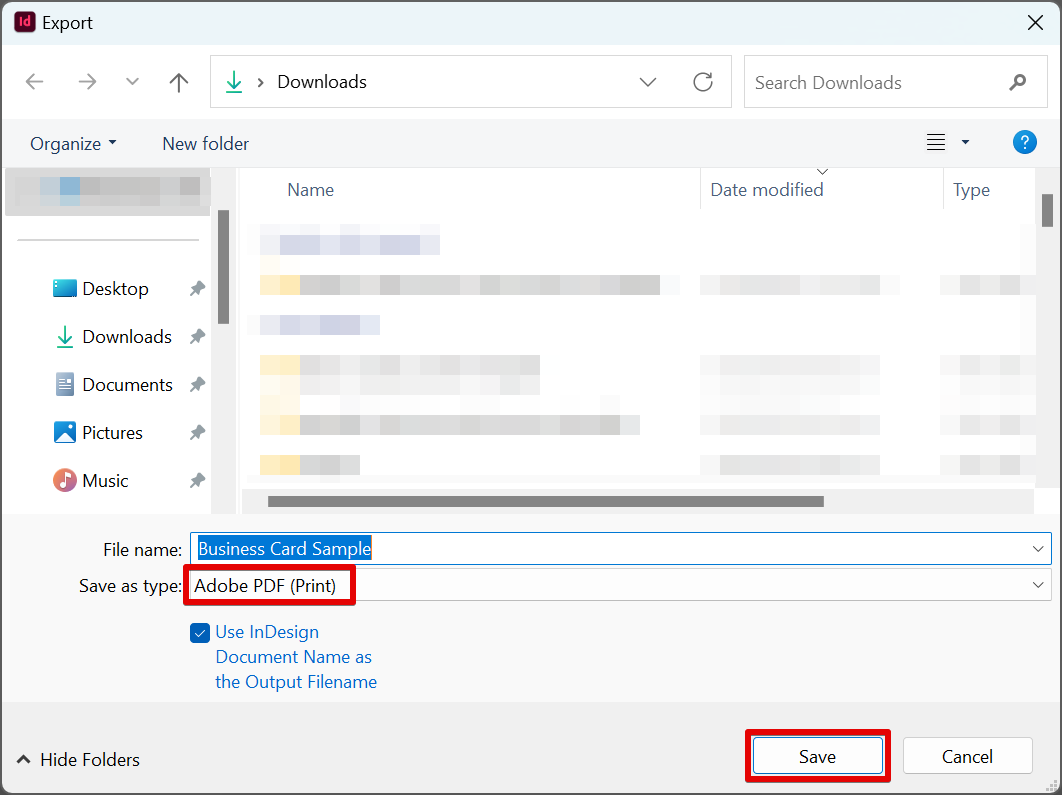Click the search magnifier icon
The image size is (1062, 795).
[x=1018, y=82]
